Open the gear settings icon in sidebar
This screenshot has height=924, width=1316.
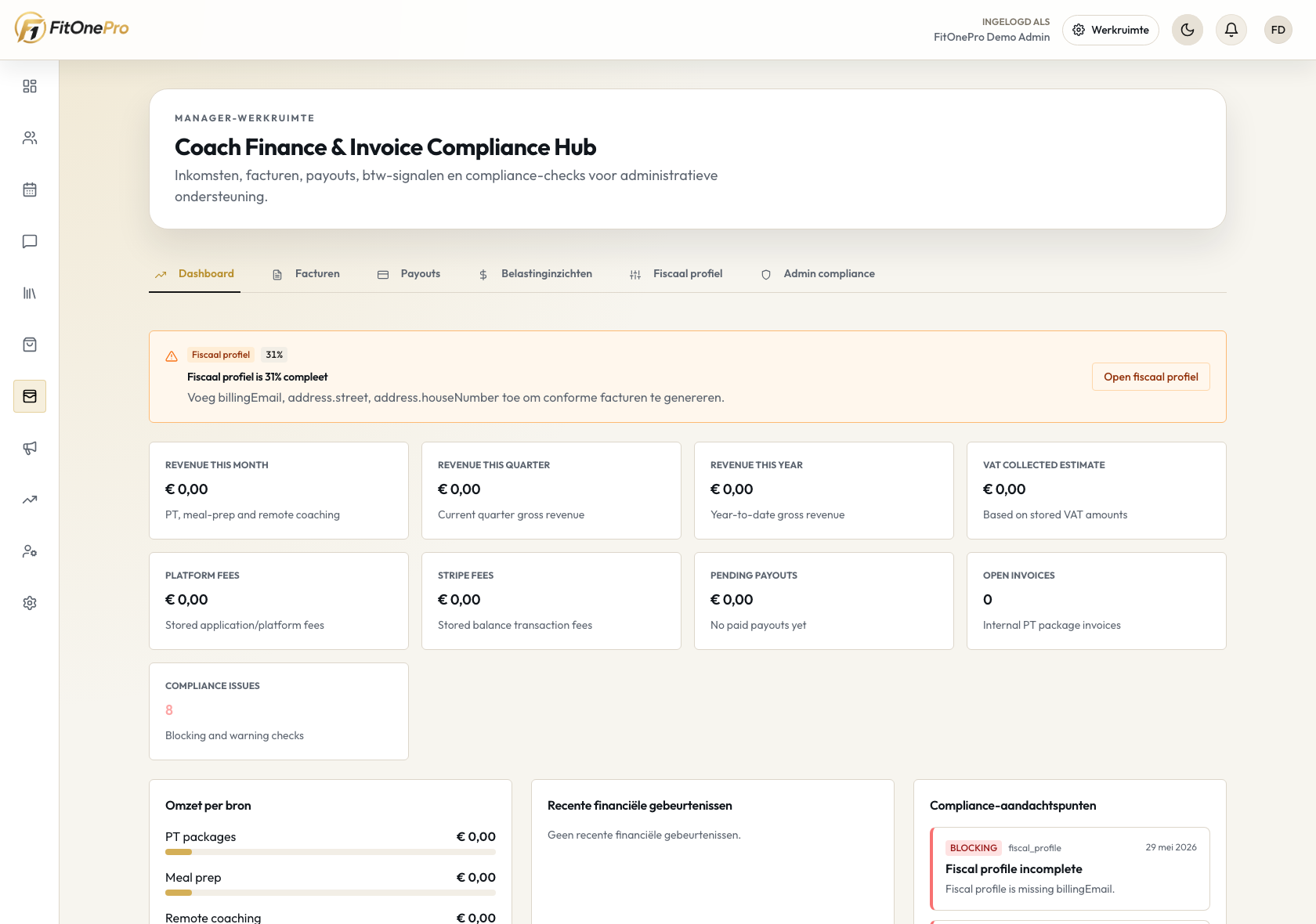(30, 603)
